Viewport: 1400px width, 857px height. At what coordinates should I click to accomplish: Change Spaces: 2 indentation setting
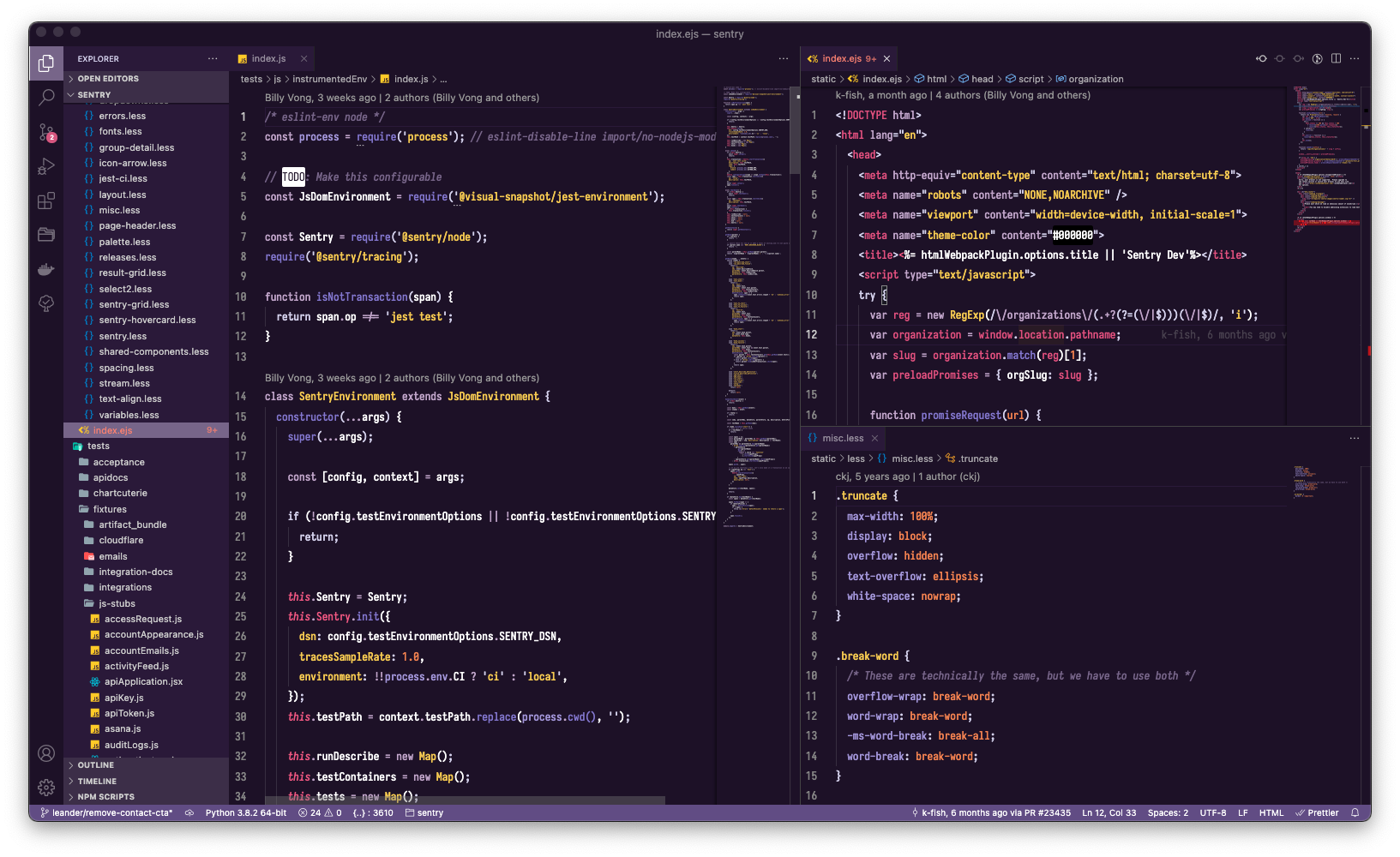1168,812
